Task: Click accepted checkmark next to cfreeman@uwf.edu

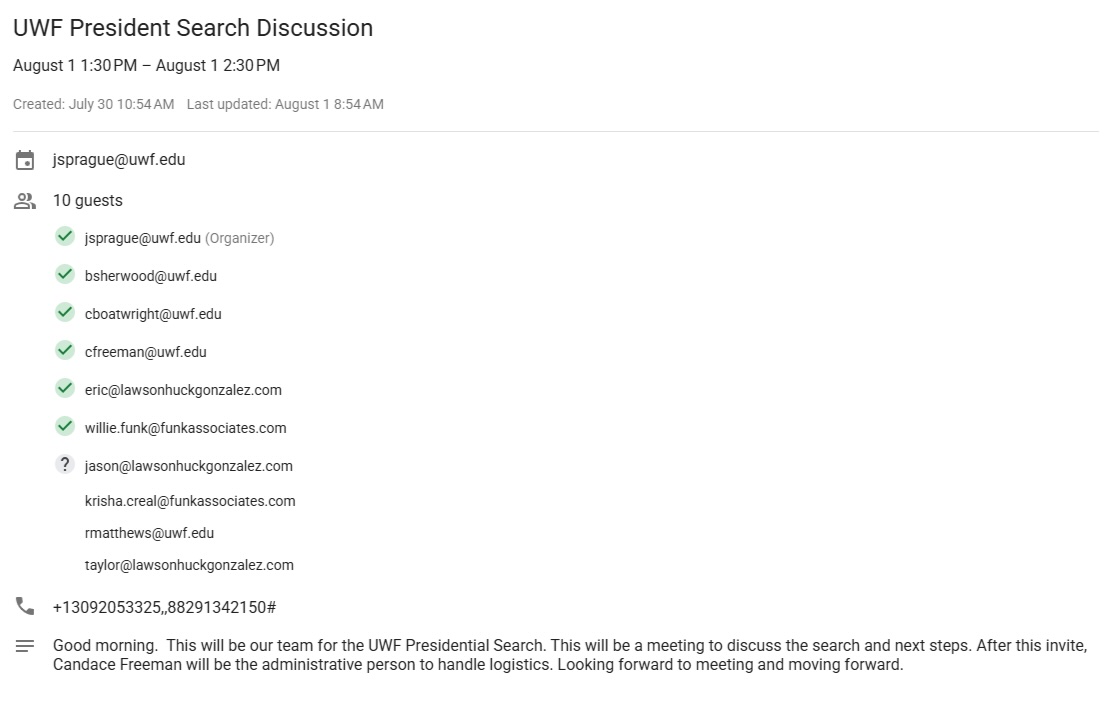Action: click(x=65, y=350)
